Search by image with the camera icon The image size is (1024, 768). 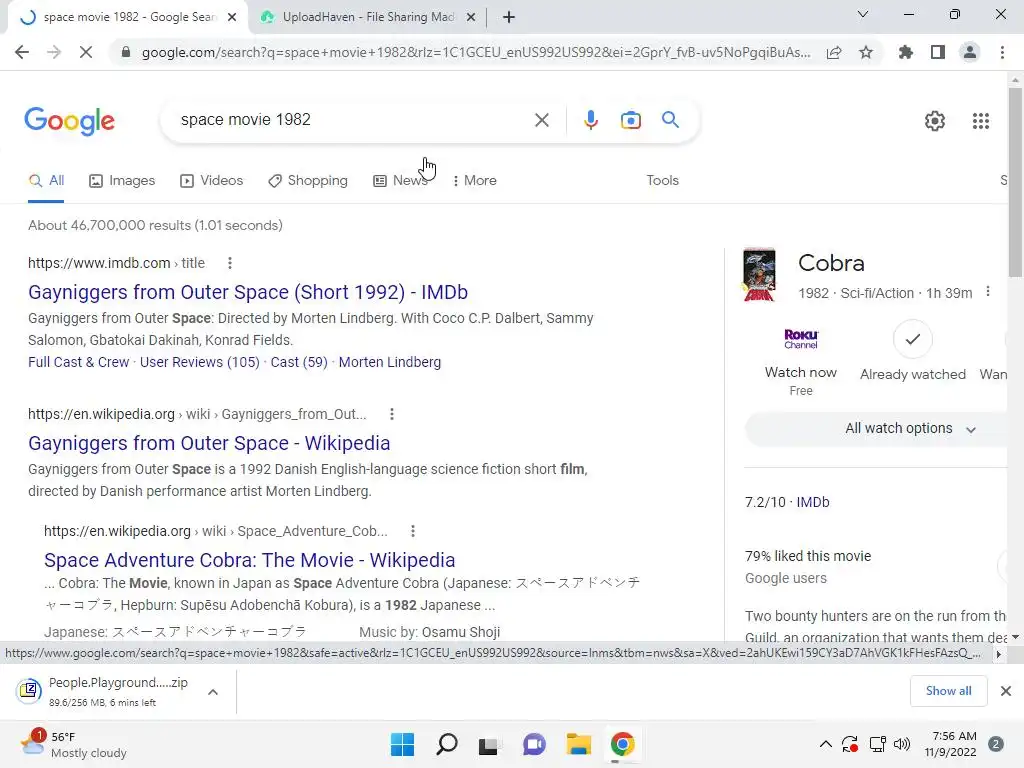(x=631, y=120)
